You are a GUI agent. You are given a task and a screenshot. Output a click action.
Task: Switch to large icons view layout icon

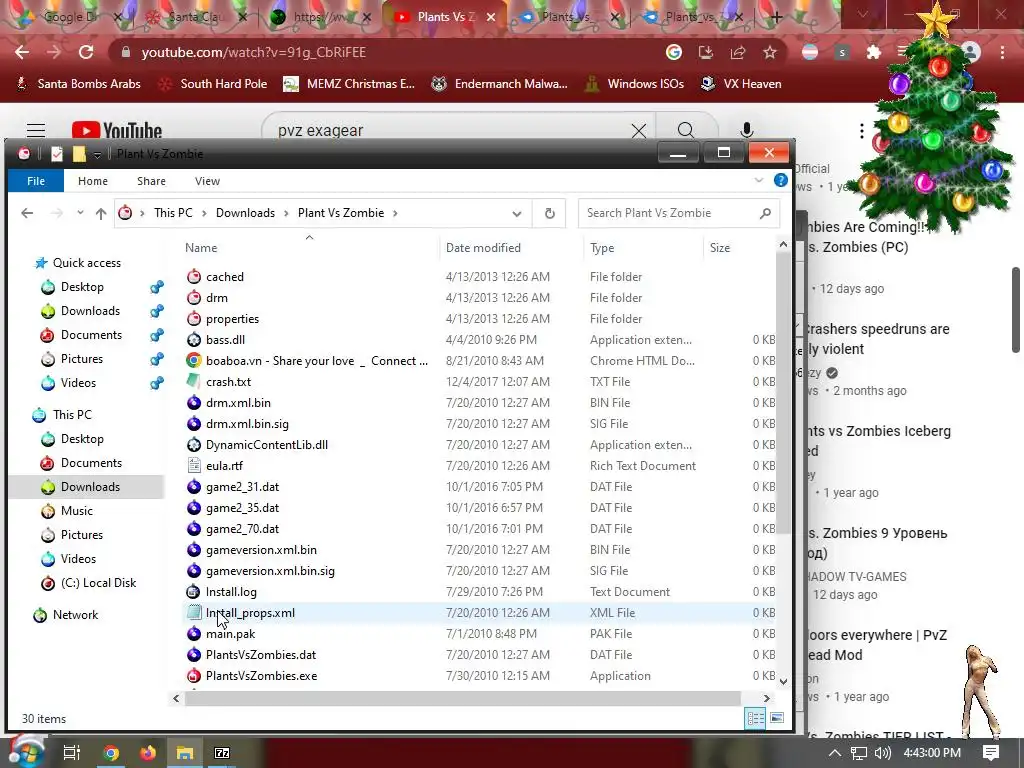tap(776, 718)
